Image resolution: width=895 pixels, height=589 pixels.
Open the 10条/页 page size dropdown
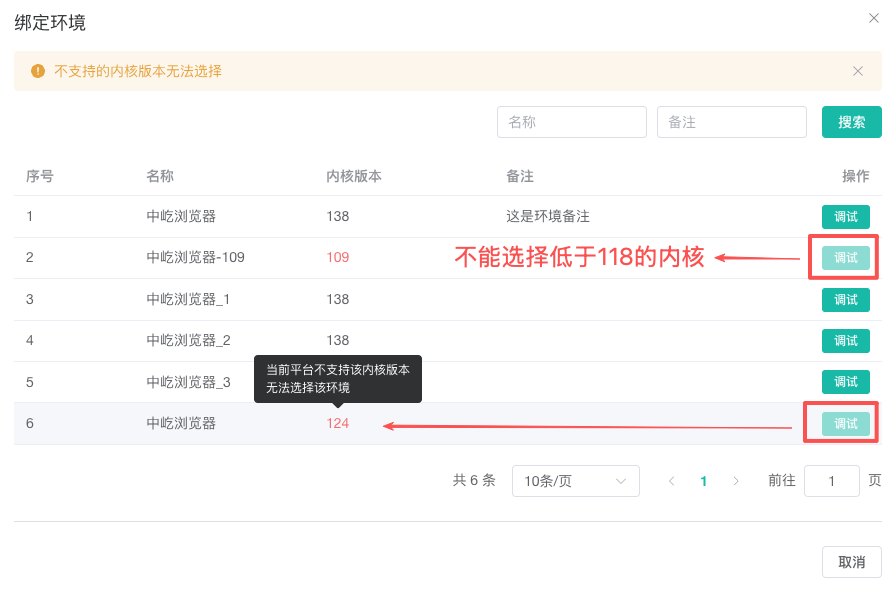point(575,481)
